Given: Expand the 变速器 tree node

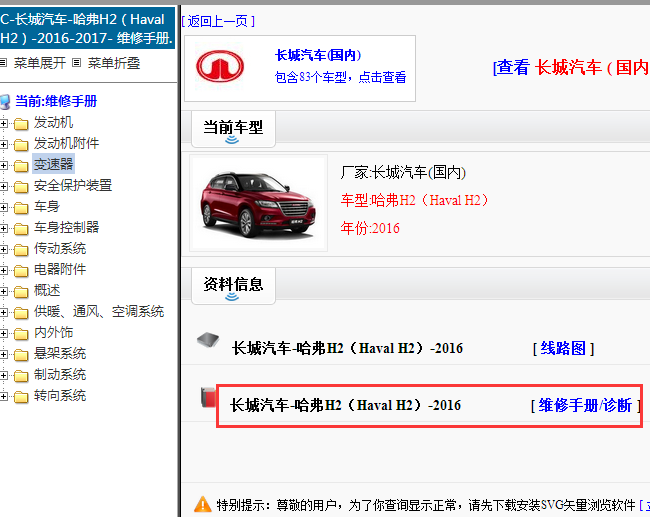Looking at the screenshot, I should click(x=3, y=165).
